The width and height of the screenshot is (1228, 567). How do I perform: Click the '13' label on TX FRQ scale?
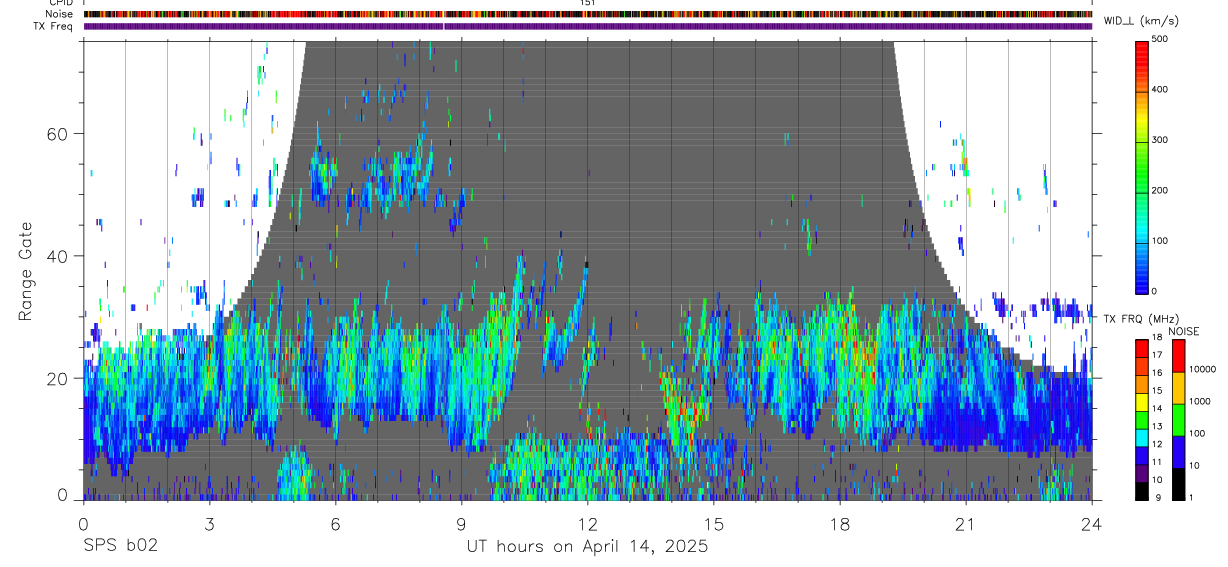coord(1157,427)
